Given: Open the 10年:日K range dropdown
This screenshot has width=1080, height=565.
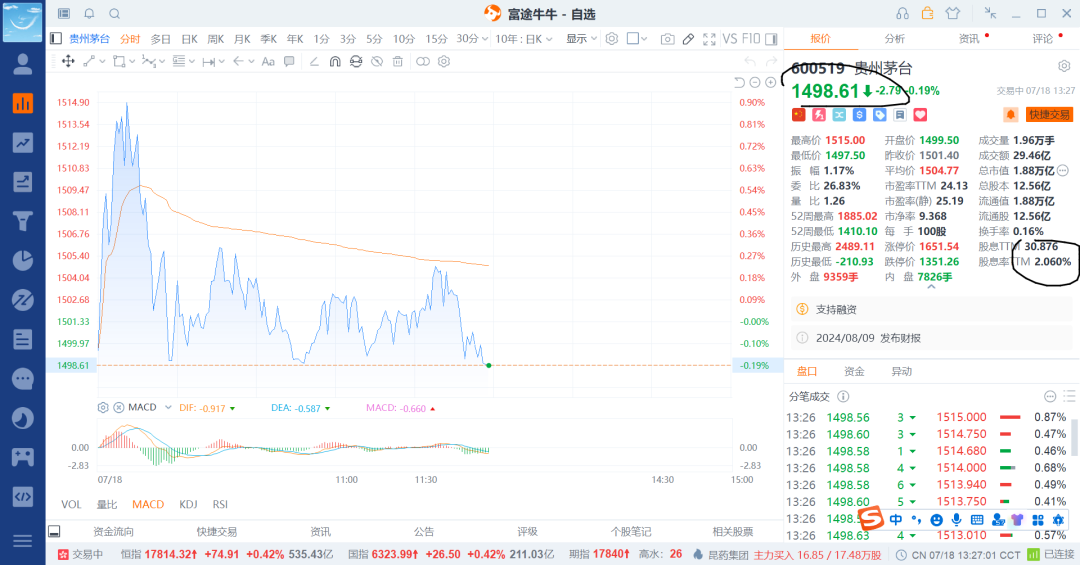Looking at the screenshot, I should (523, 39).
